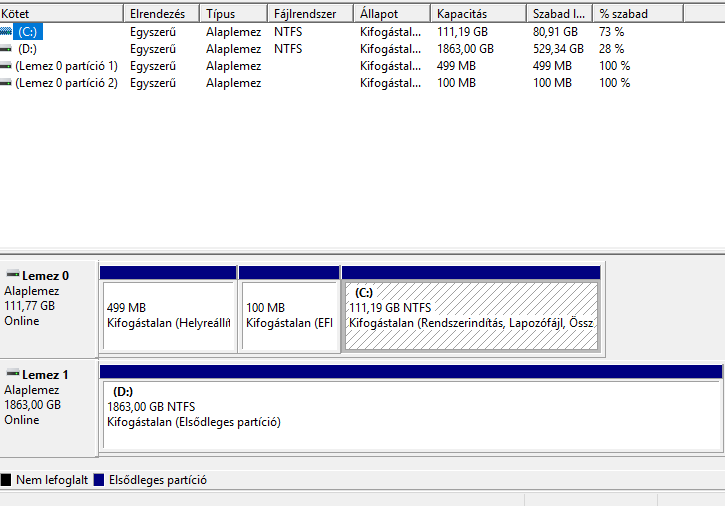Click the 529,34 GB free space cell

(558, 49)
